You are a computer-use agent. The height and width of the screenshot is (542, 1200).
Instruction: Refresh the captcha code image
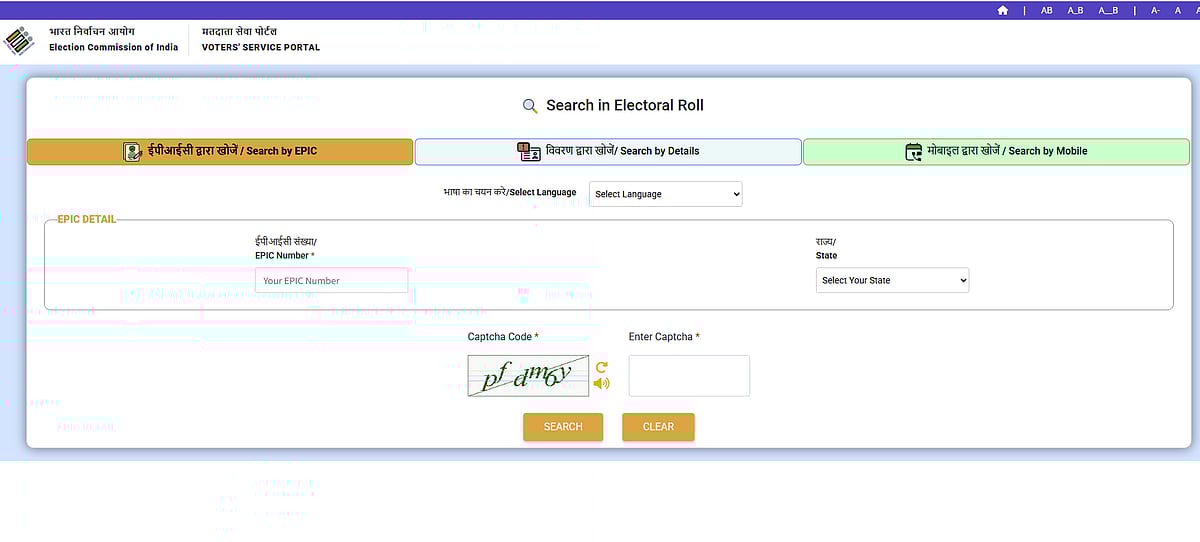601,367
